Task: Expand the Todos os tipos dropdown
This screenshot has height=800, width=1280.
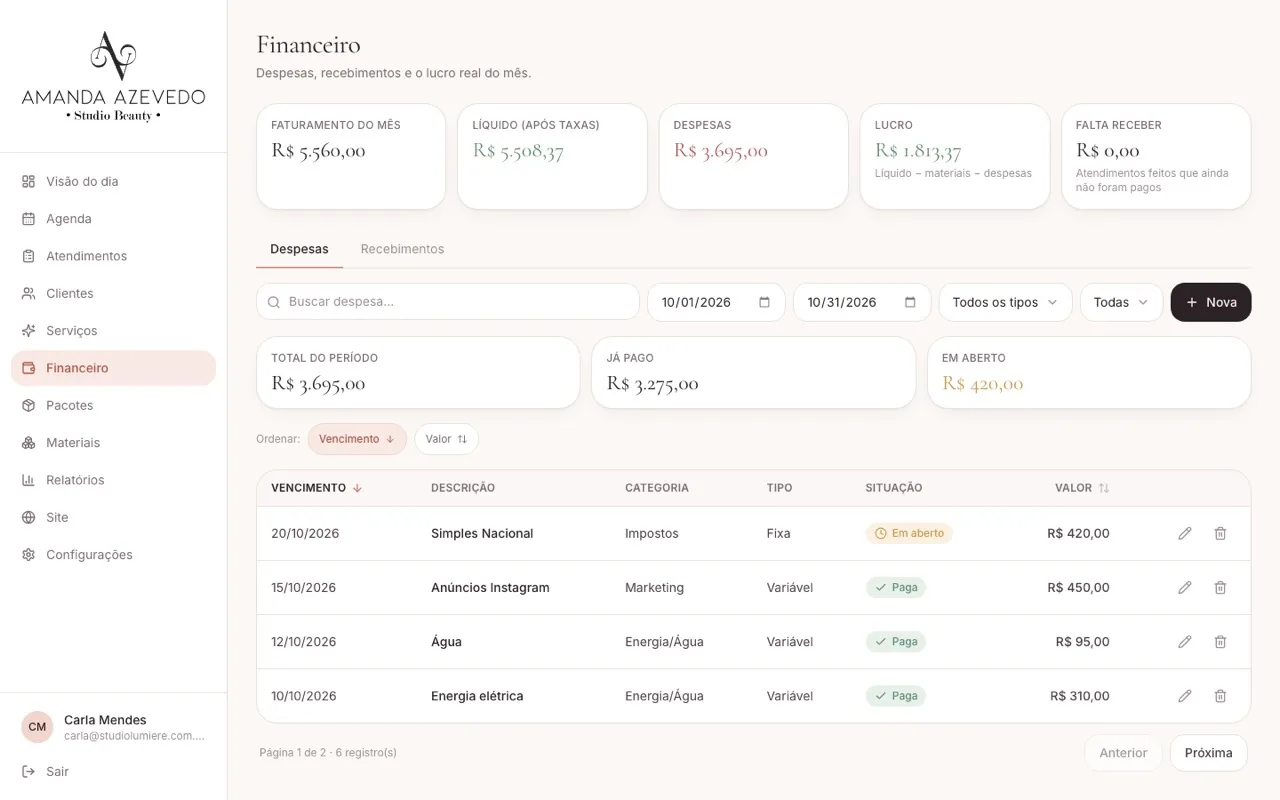Action: click(1005, 302)
